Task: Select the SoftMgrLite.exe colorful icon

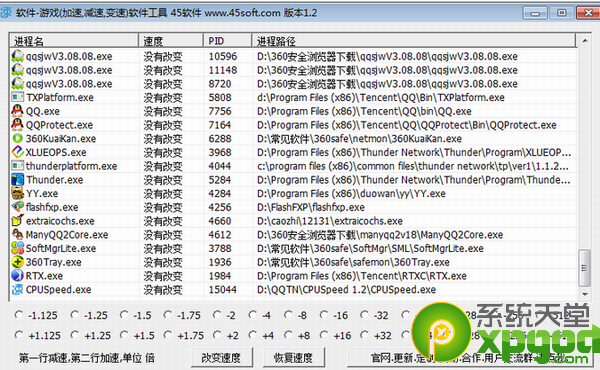Action: pos(17,248)
